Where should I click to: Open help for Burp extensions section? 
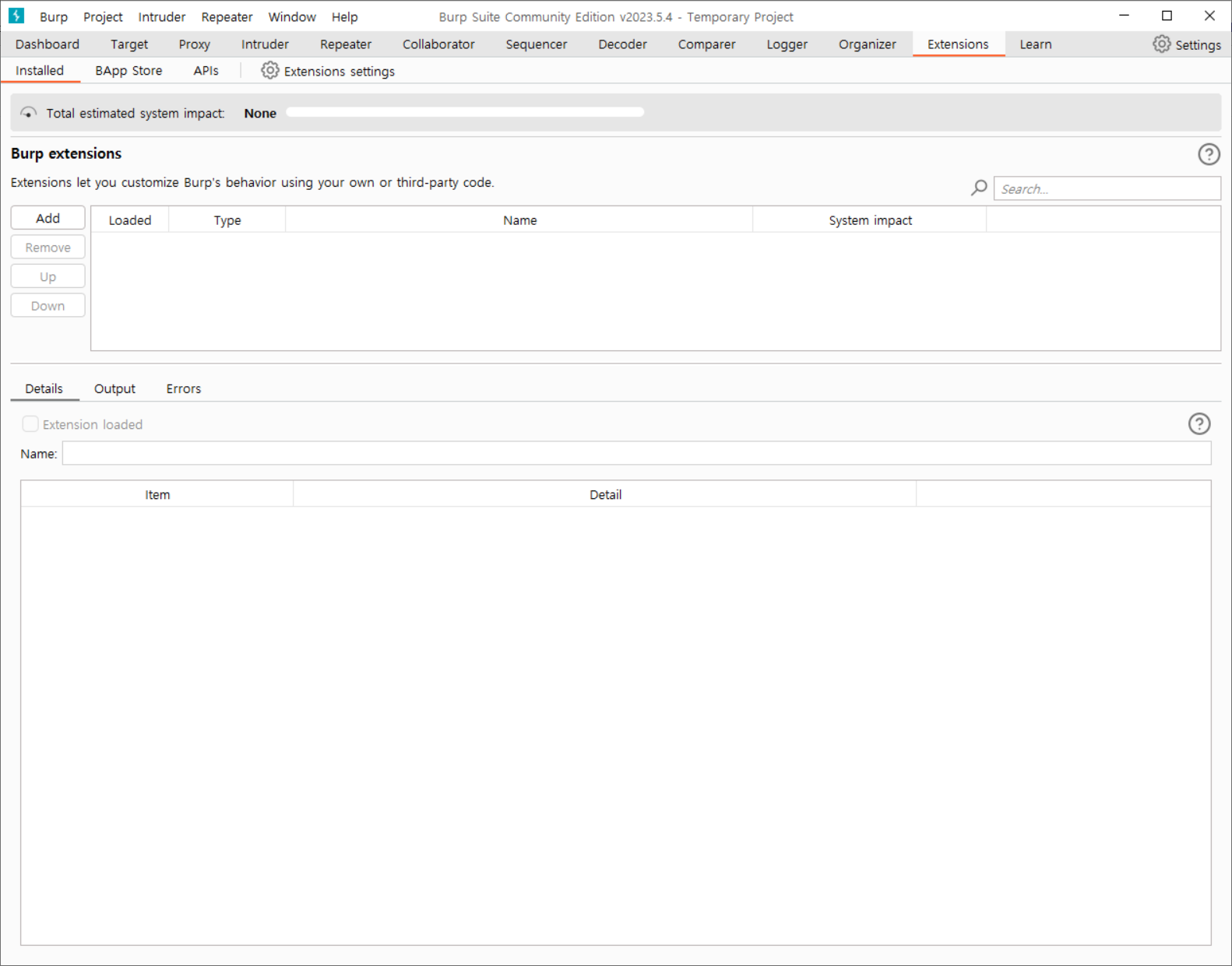1209,154
